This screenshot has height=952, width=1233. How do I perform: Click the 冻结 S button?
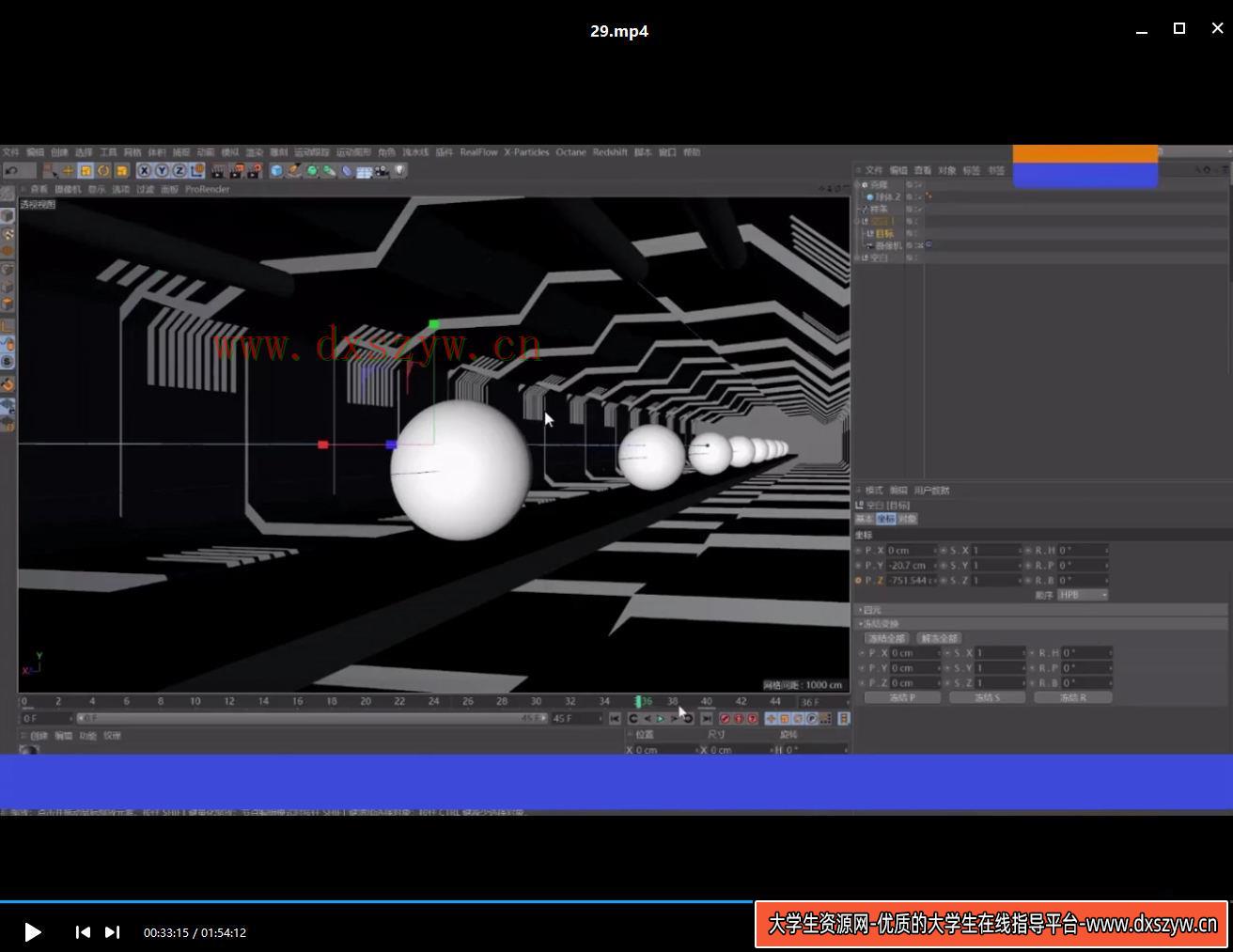(988, 697)
